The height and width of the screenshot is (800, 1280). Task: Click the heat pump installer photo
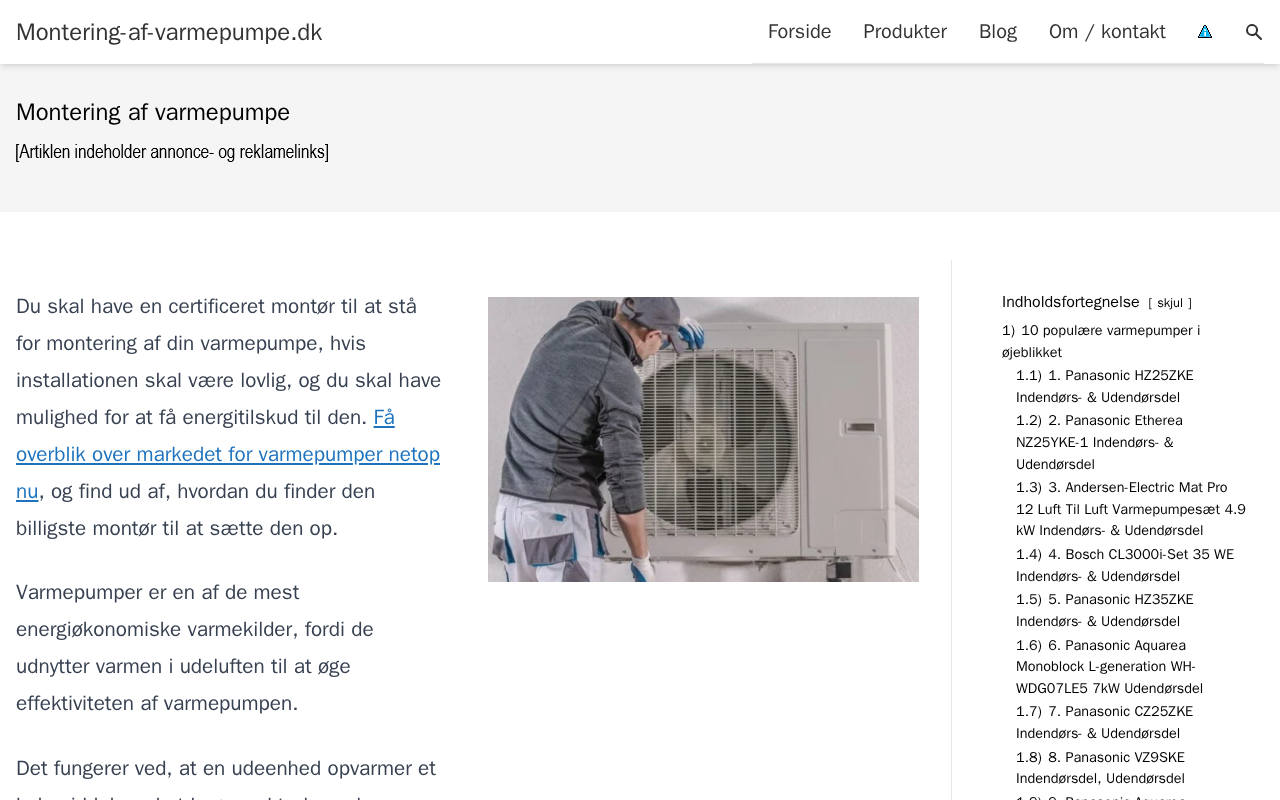coord(703,439)
